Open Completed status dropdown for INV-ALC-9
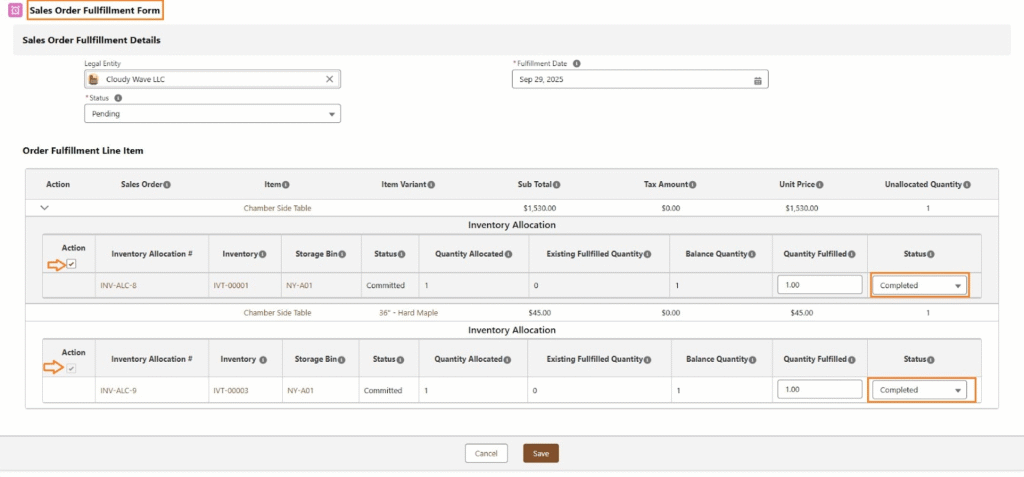 (921, 390)
